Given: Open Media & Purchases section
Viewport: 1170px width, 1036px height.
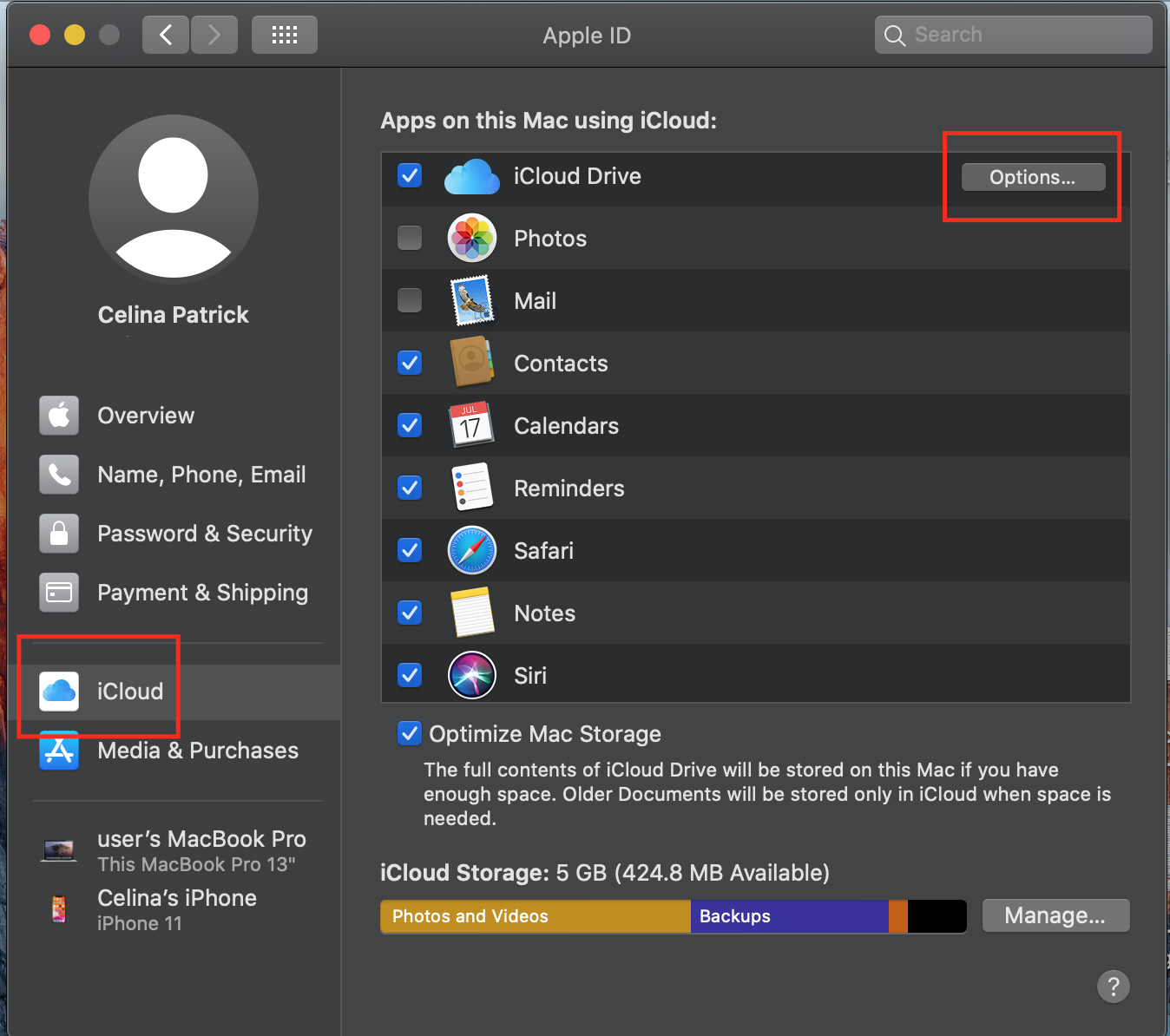Looking at the screenshot, I should (174, 751).
